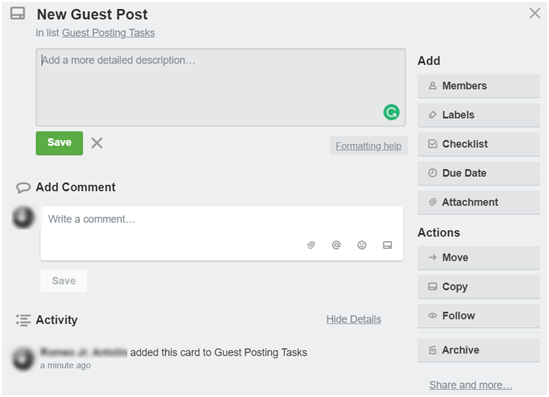Click the Hide Details link in Activity
Screen dimensions: 549x397
click(x=354, y=319)
